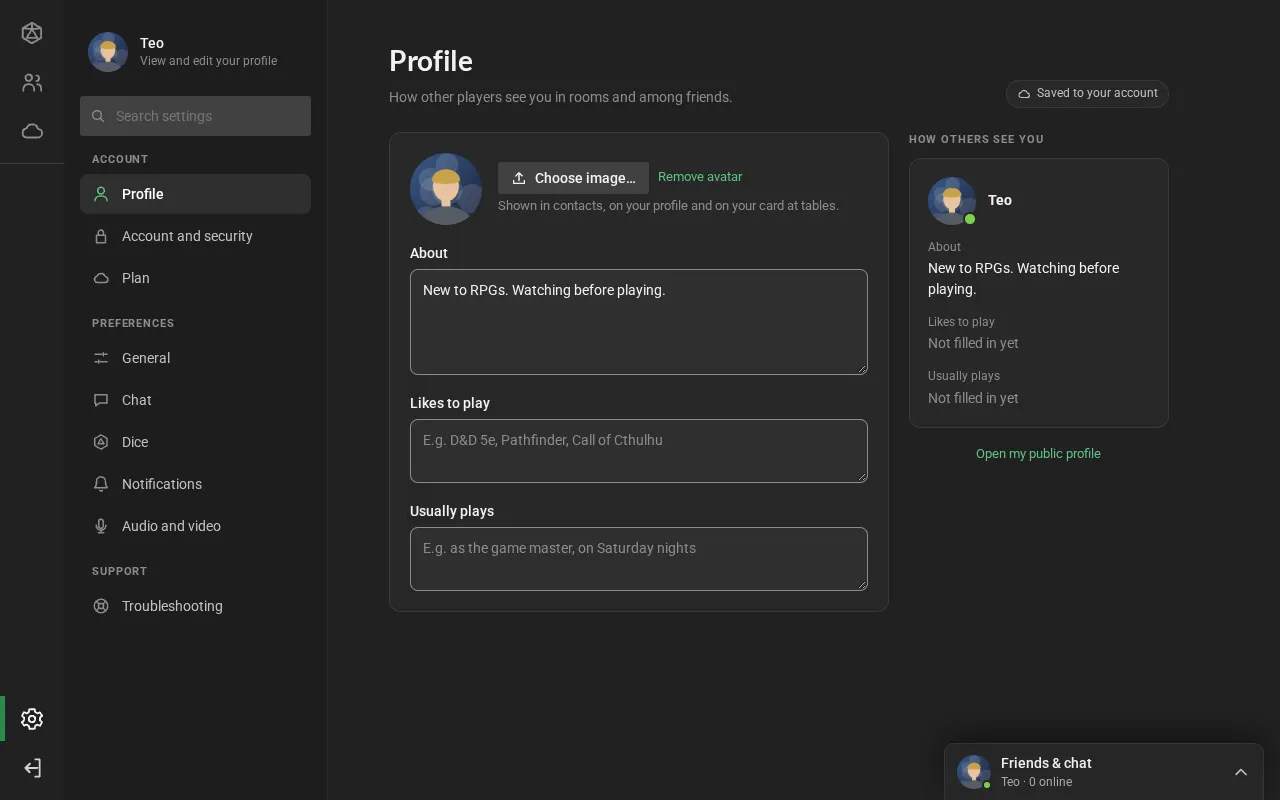Click the Remove avatar link
The image size is (1280, 800).
pos(700,177)
